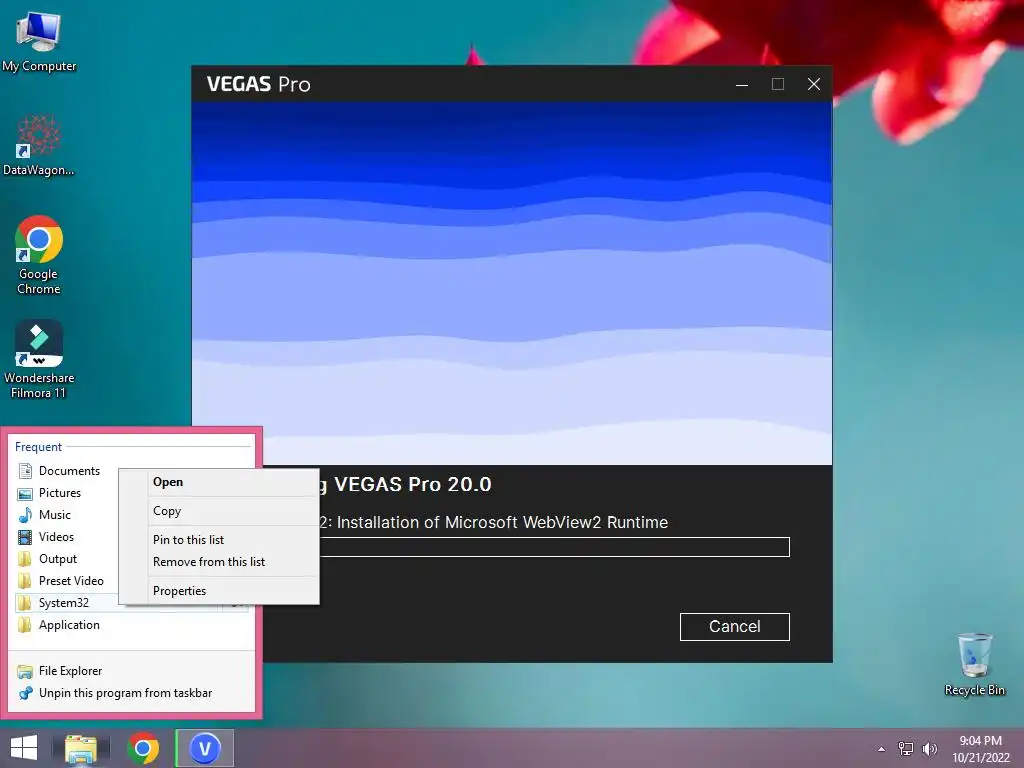Select the Wondershare Filmora 11 desktop icon
Image resolution: width=1024 pixels, height=768 pixels.
pos(39,359)
